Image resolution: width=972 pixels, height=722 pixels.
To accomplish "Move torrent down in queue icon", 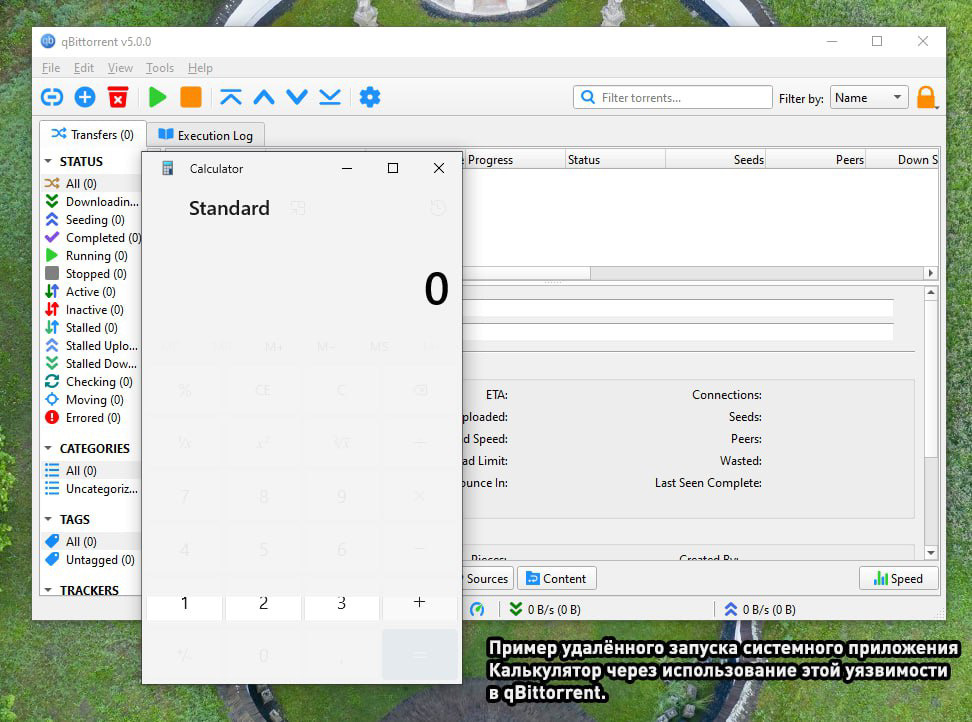I will click(x=297, y=97).
